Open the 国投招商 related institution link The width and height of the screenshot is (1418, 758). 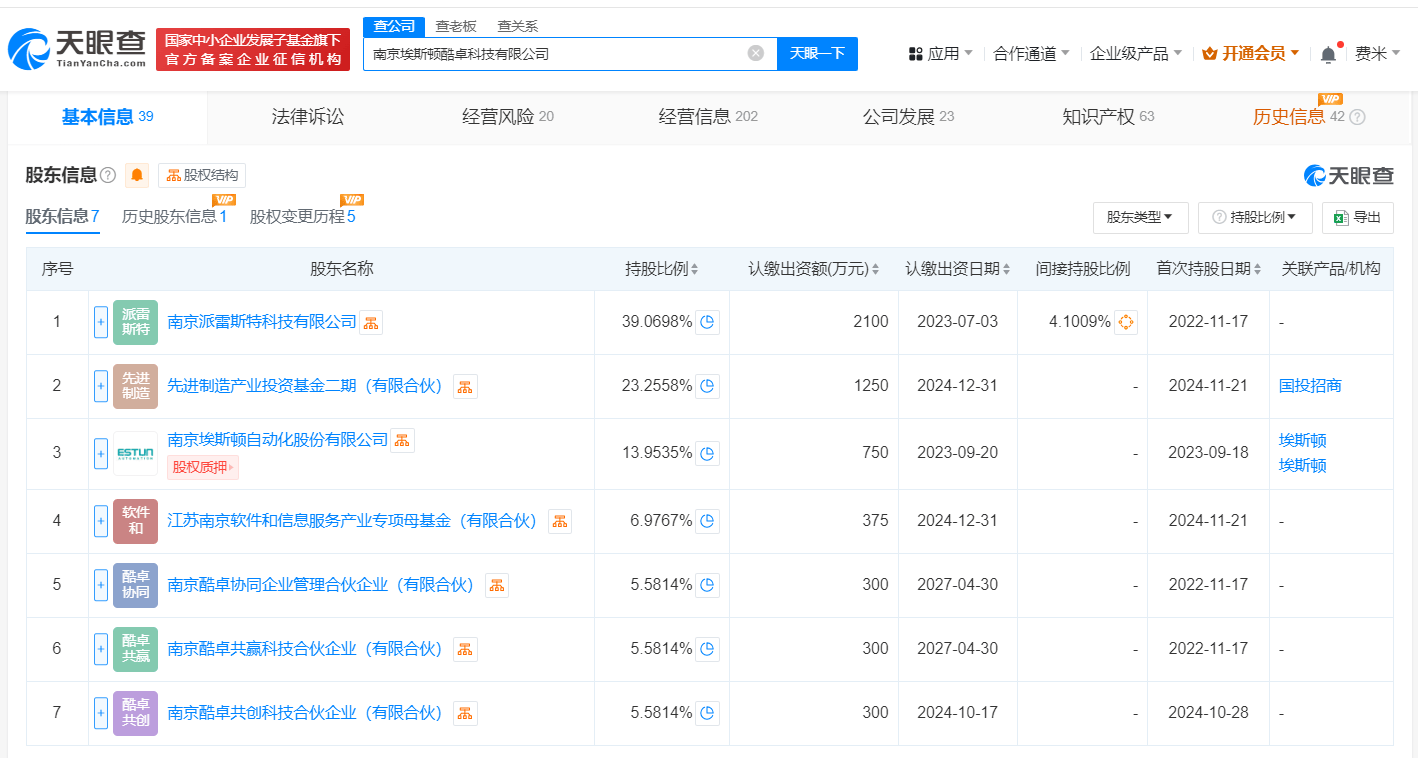pos(1310,386)
